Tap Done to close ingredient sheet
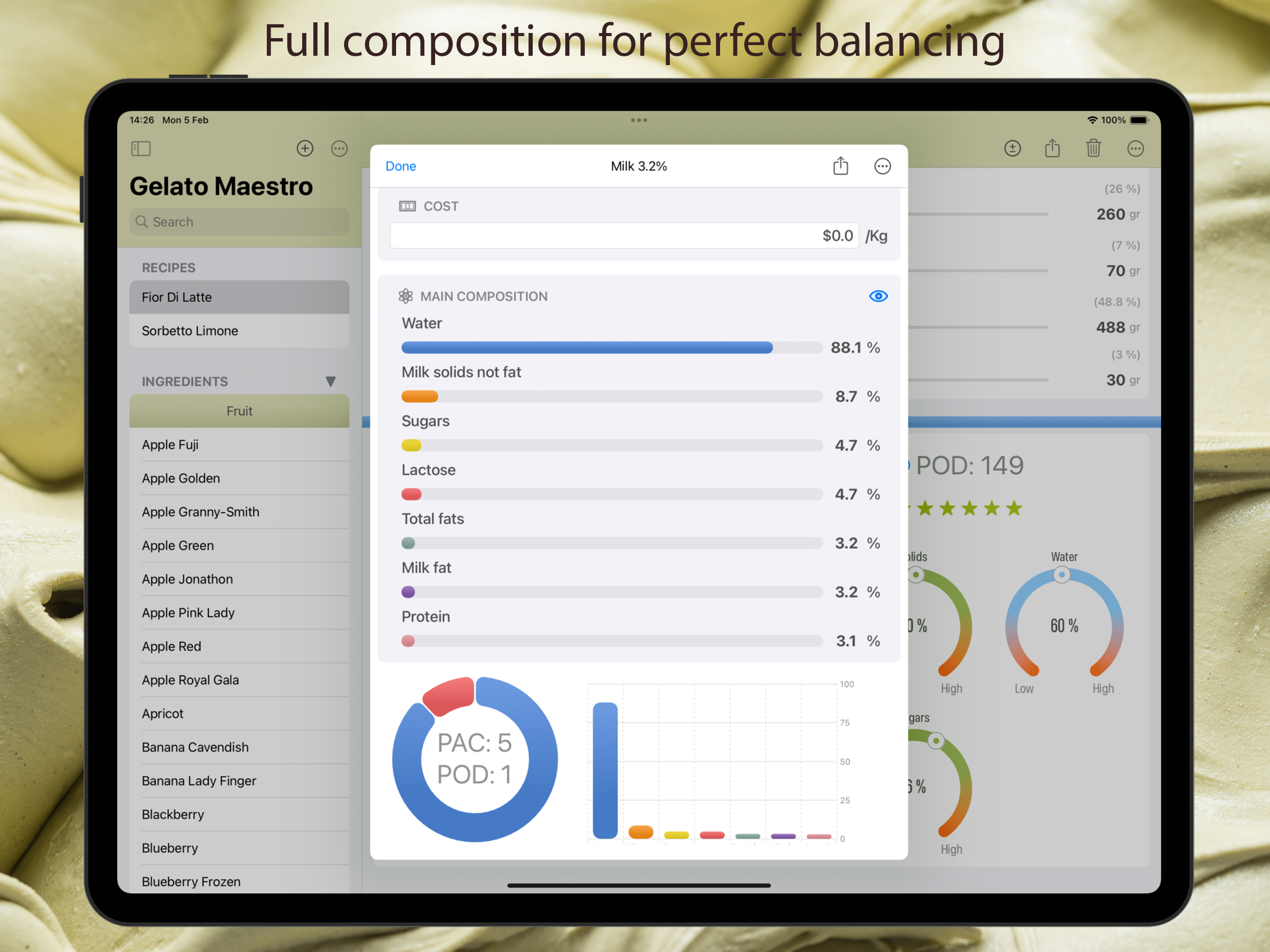1270x952 pixels. pyautogui.click(x=401, y=166)
